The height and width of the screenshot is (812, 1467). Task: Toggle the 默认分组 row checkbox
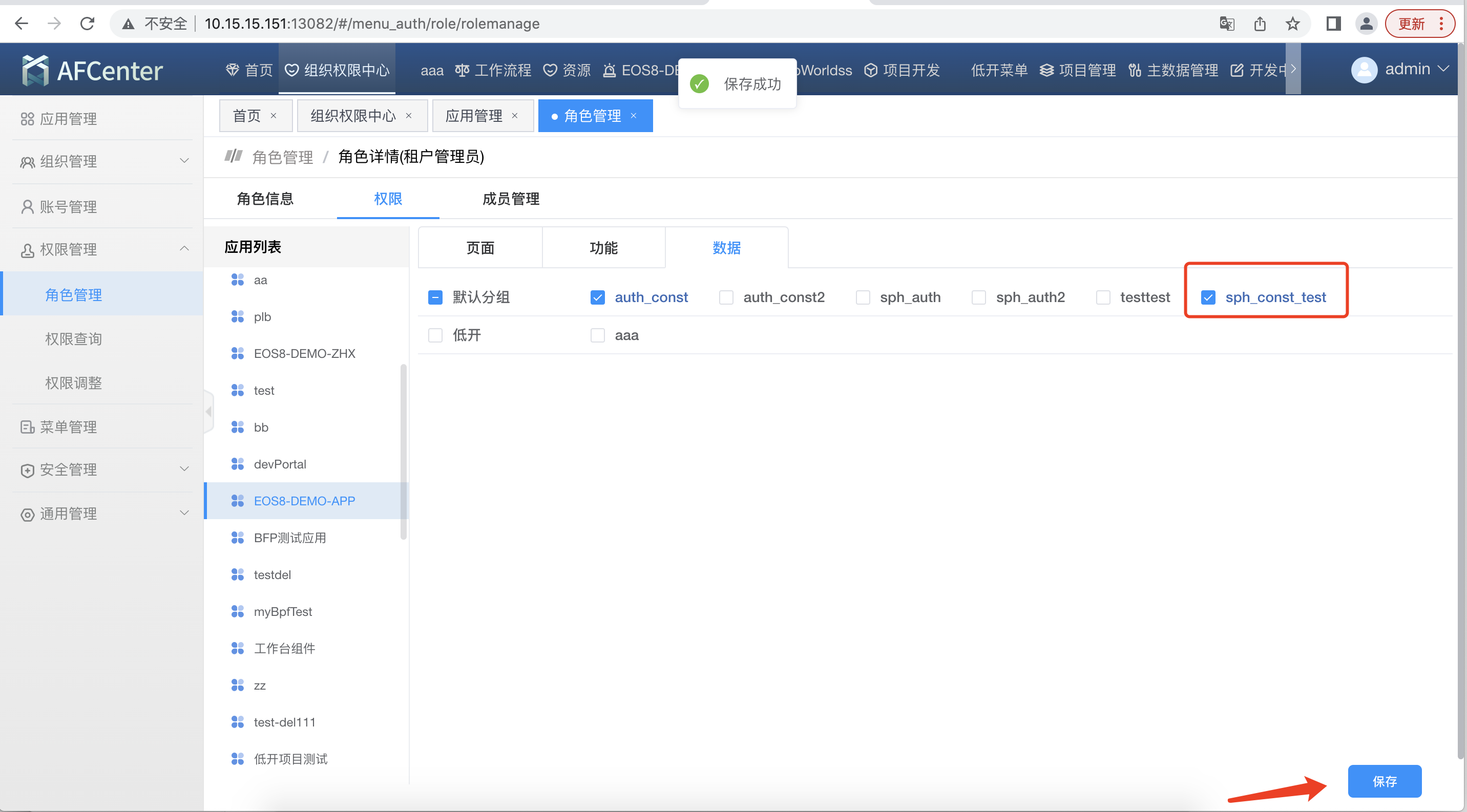(434, 297)
